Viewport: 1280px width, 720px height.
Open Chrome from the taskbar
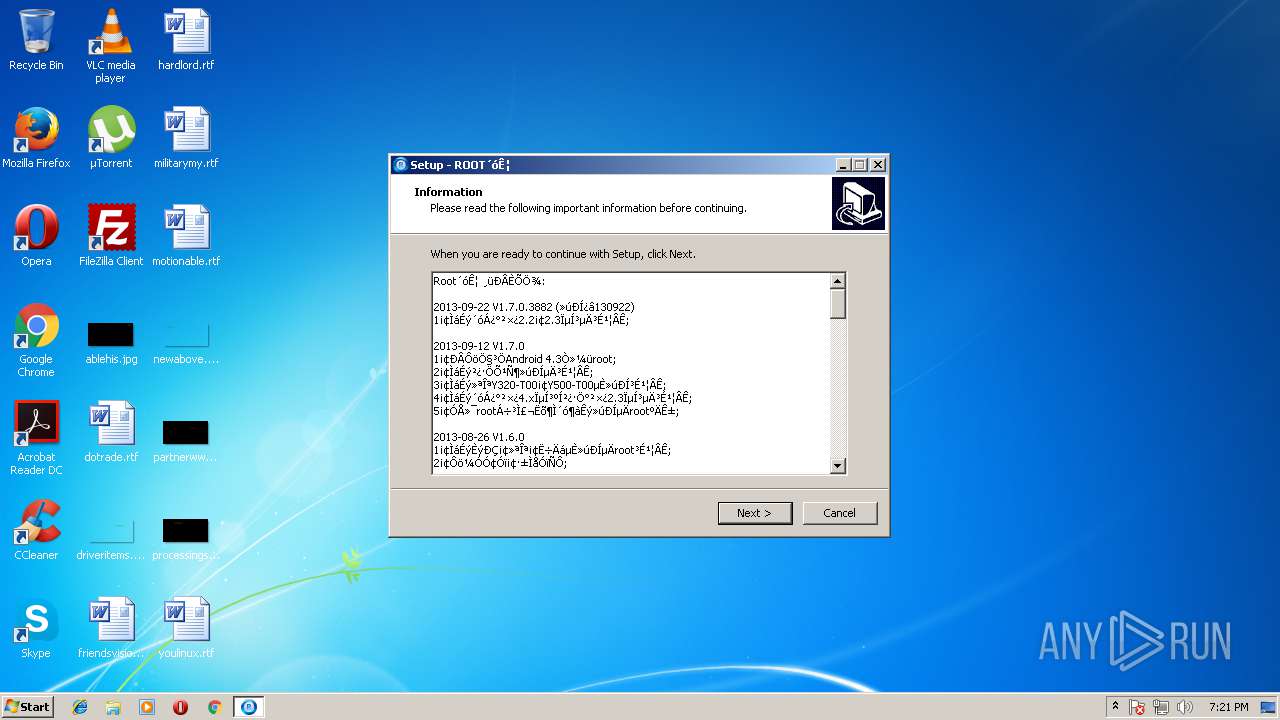pyautogui.click(x=214, y=707)
